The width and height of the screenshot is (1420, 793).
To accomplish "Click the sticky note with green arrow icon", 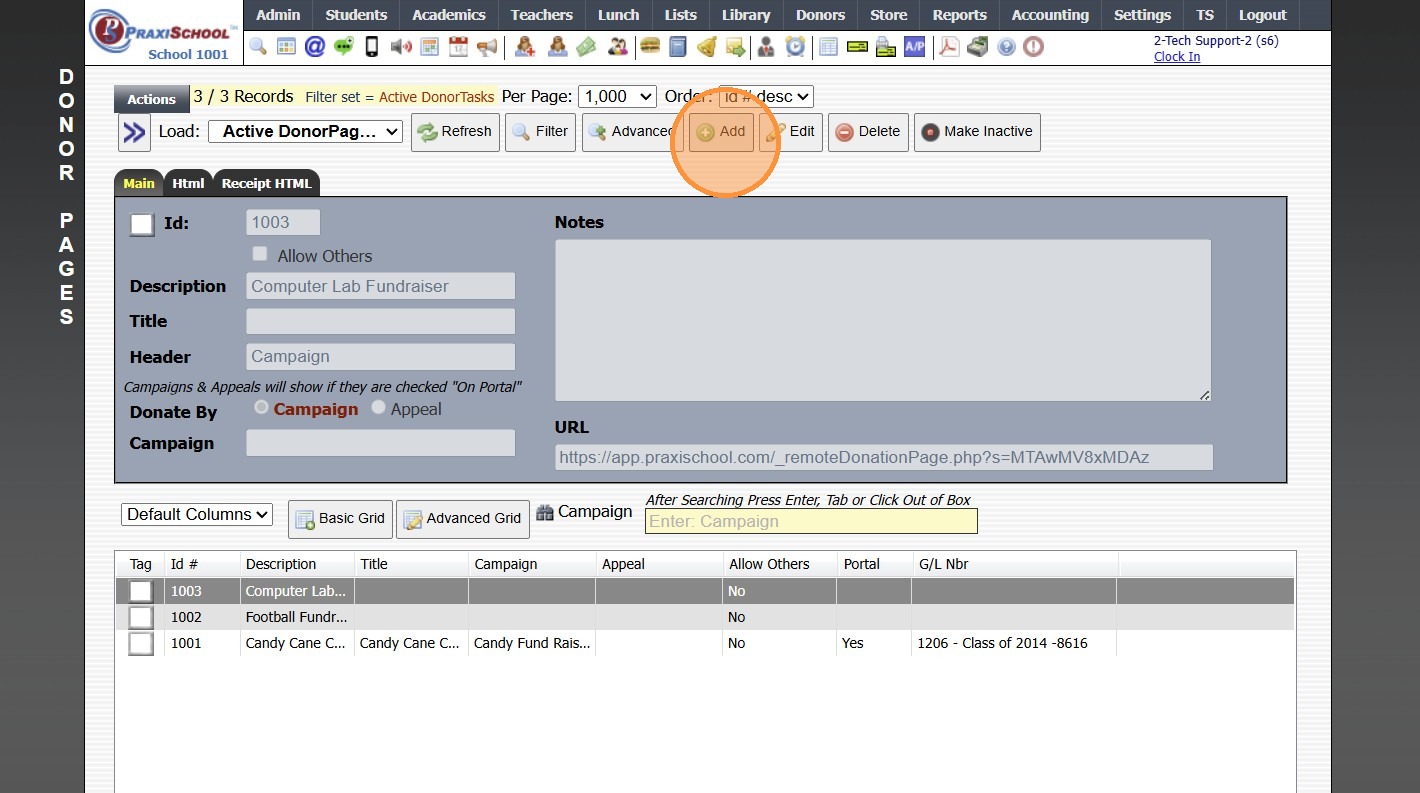I will point(736,46).
